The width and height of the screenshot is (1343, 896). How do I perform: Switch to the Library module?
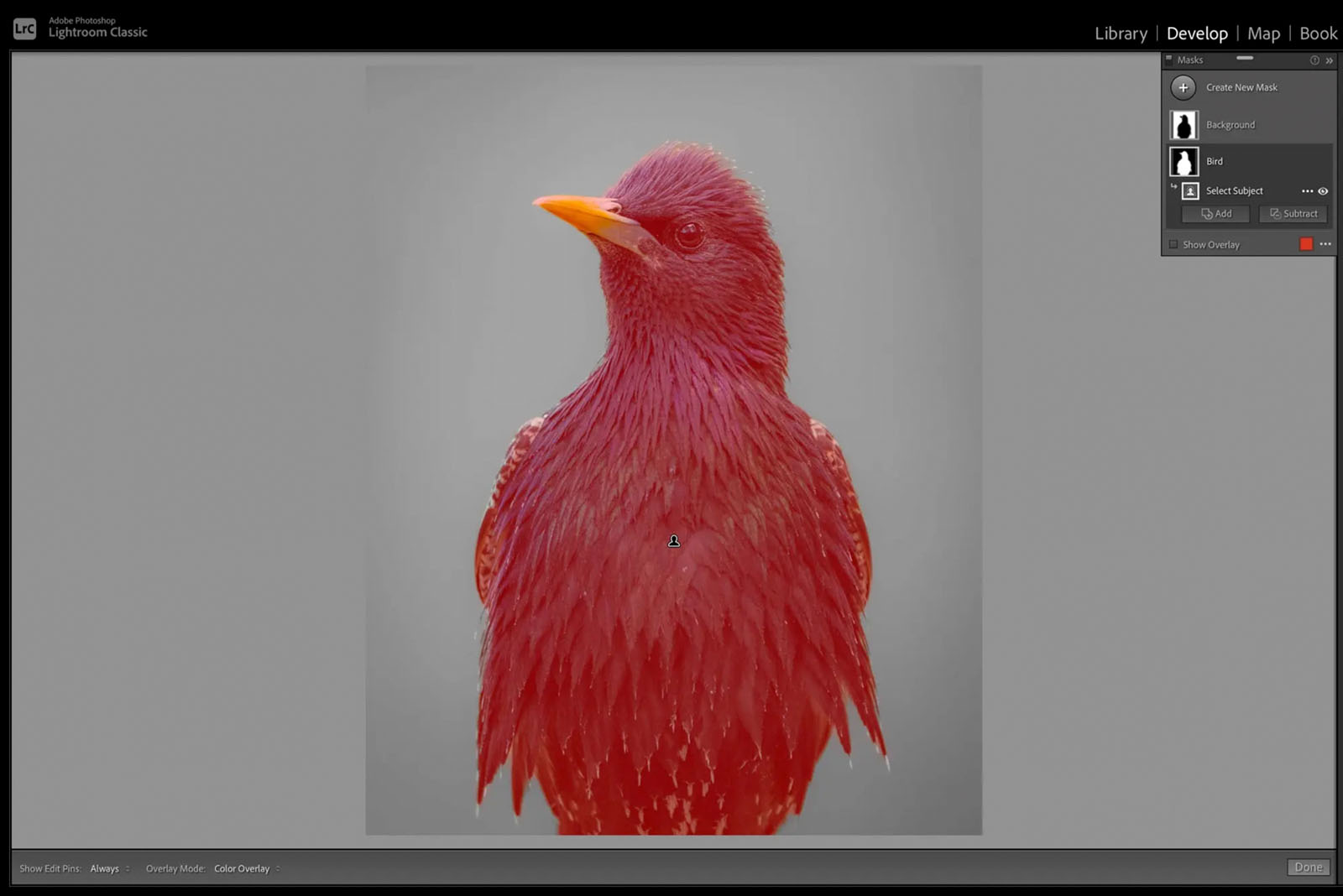point(1121,34)
